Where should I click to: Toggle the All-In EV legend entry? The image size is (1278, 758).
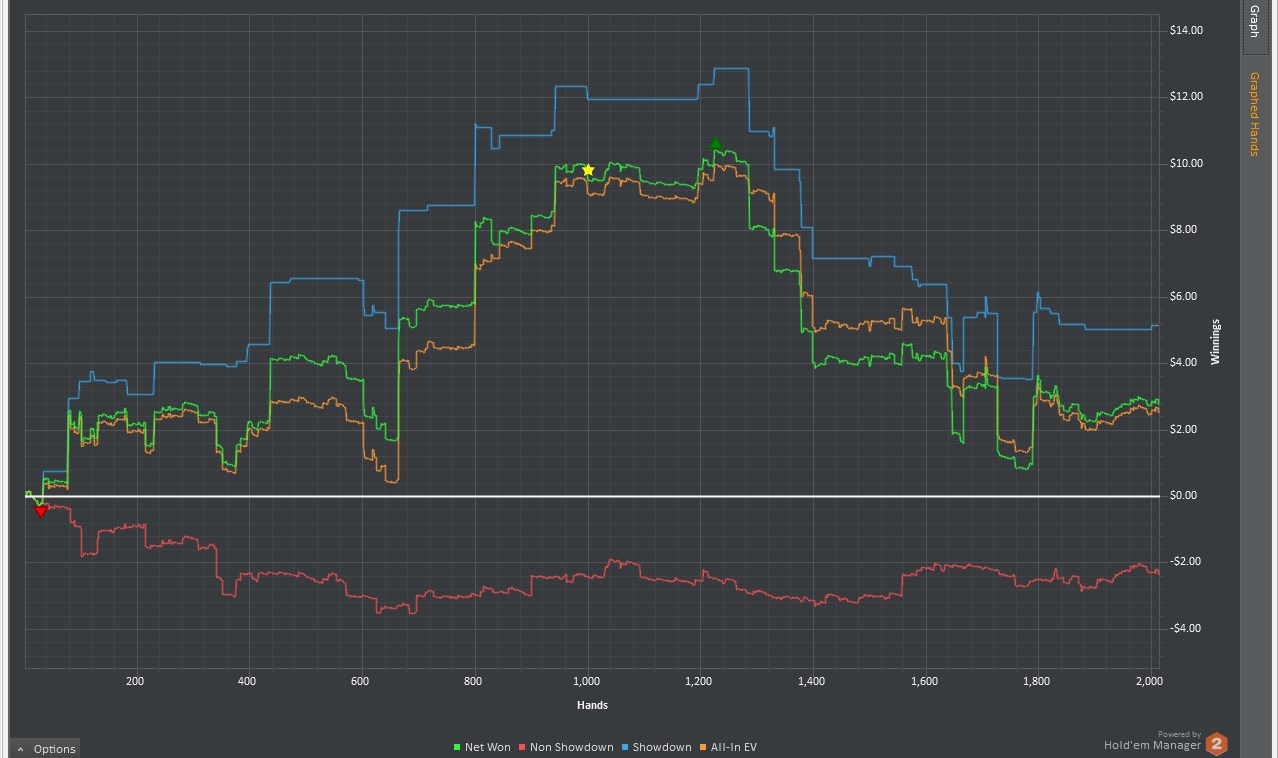[728, 747]
